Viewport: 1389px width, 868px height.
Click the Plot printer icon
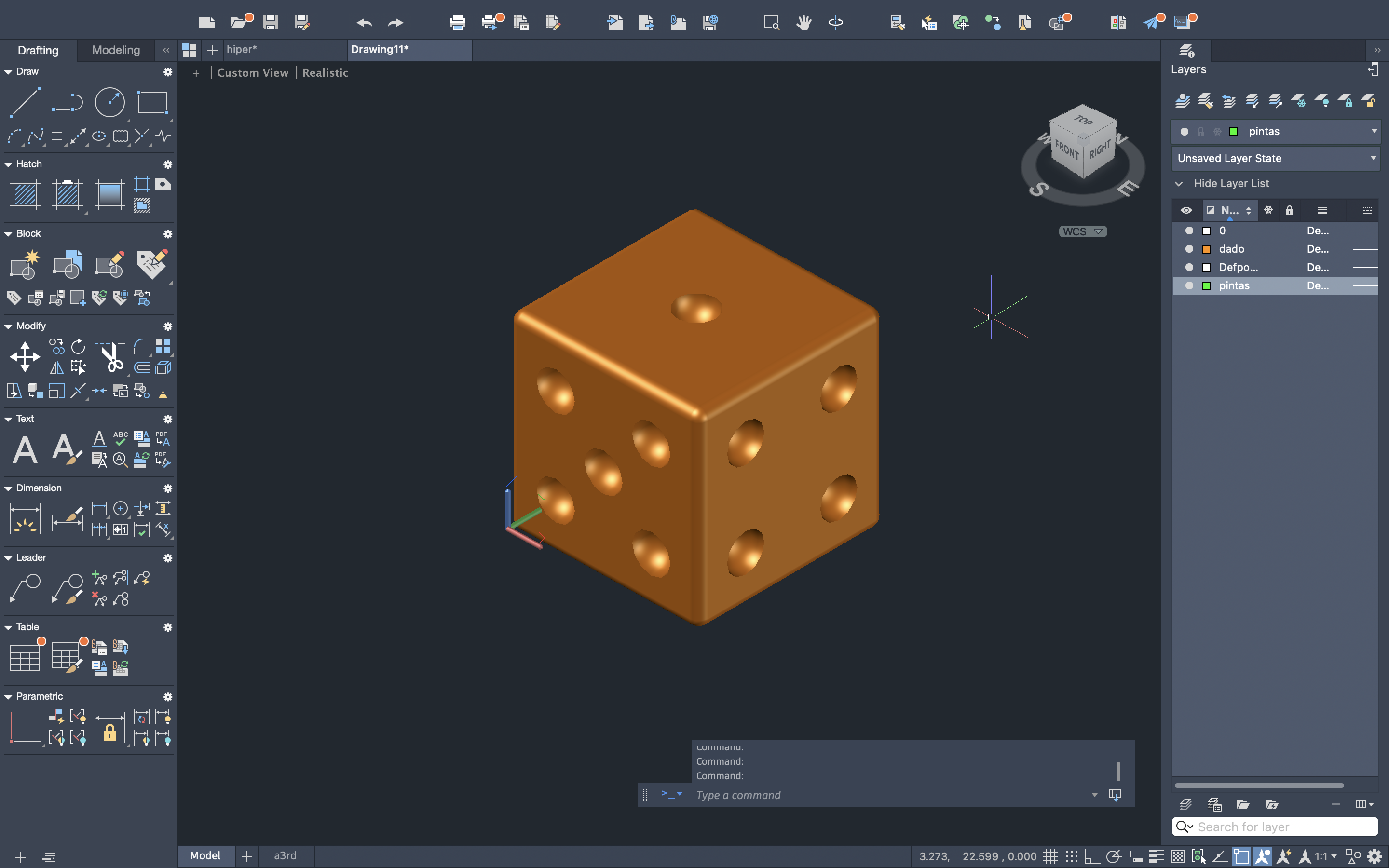tap(457, 22)
